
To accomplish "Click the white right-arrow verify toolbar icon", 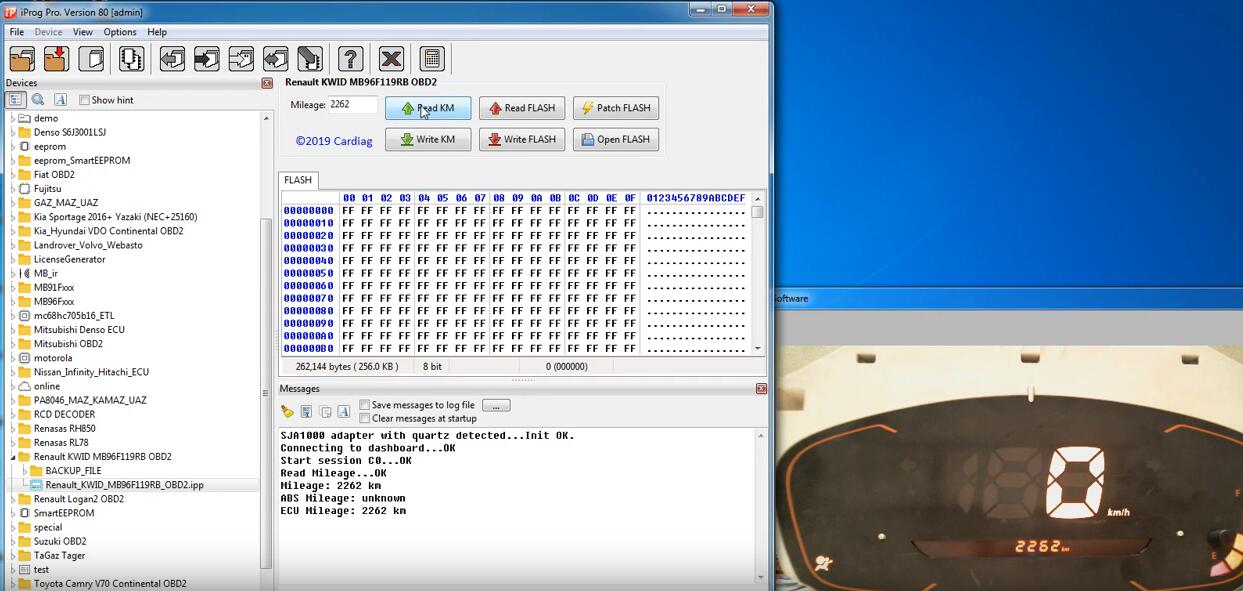I will click(241, 59).
